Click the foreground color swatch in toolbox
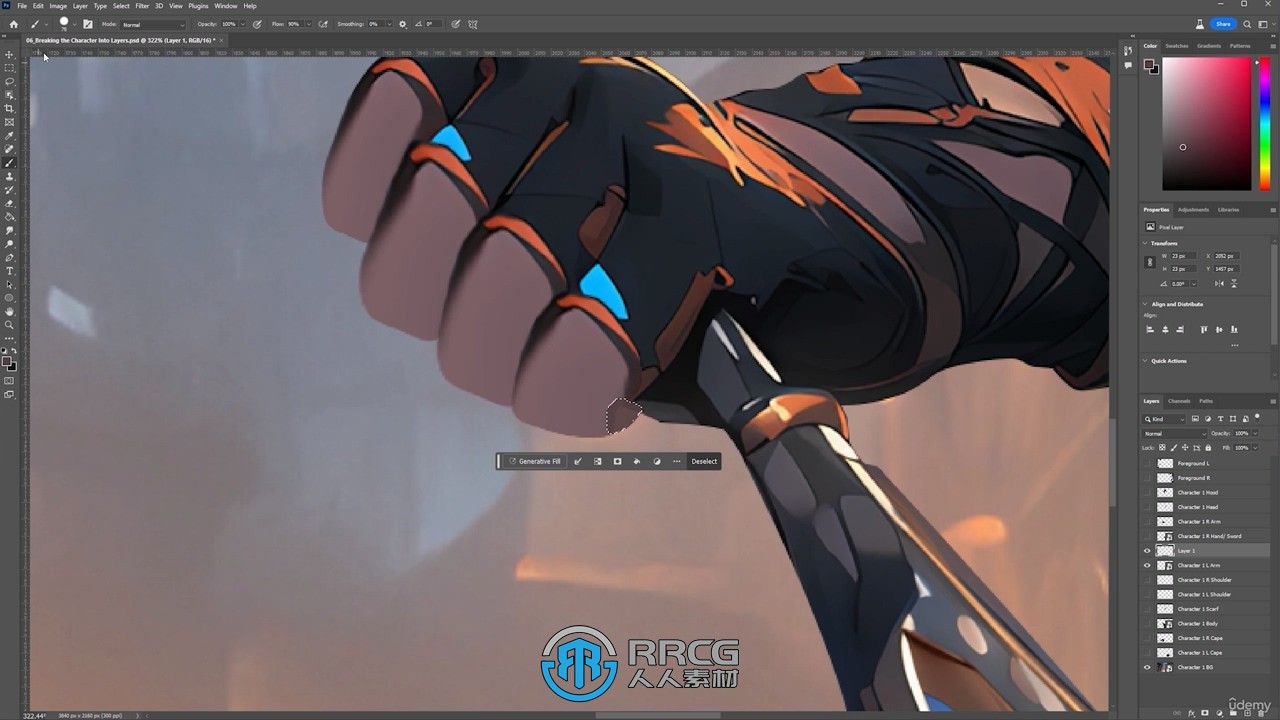 click(x=7, y=363)
